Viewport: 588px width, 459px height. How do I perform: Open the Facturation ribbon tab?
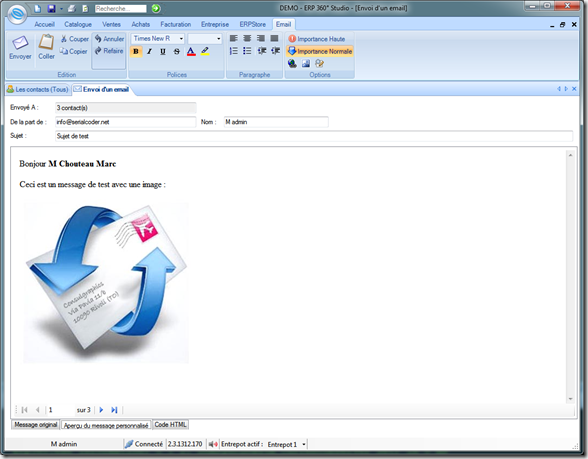pyautogui.click(x=176, y=24)
